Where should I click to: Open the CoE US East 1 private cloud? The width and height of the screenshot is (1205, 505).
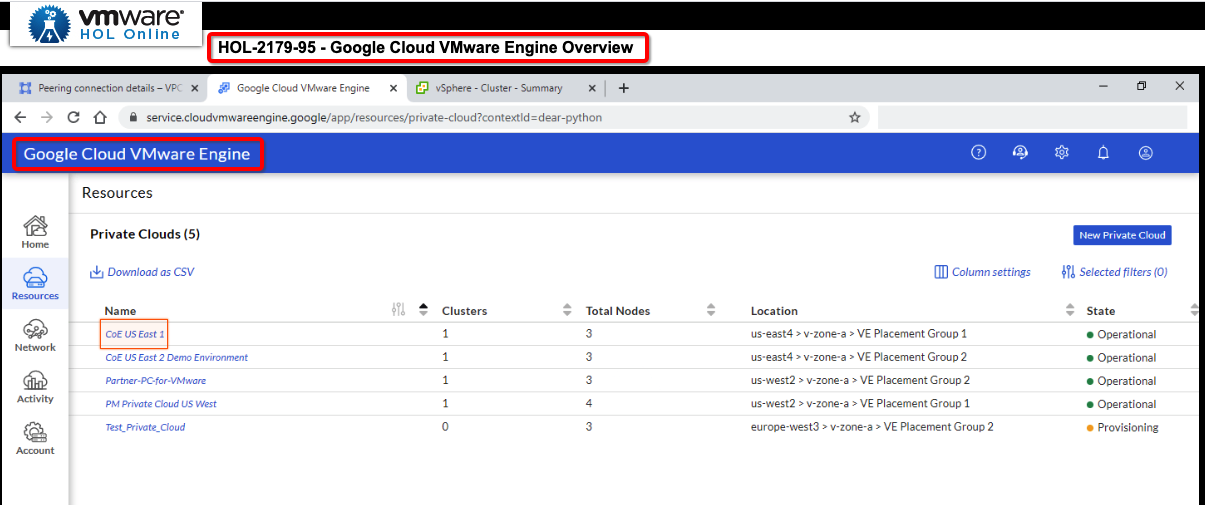point(135,334)
